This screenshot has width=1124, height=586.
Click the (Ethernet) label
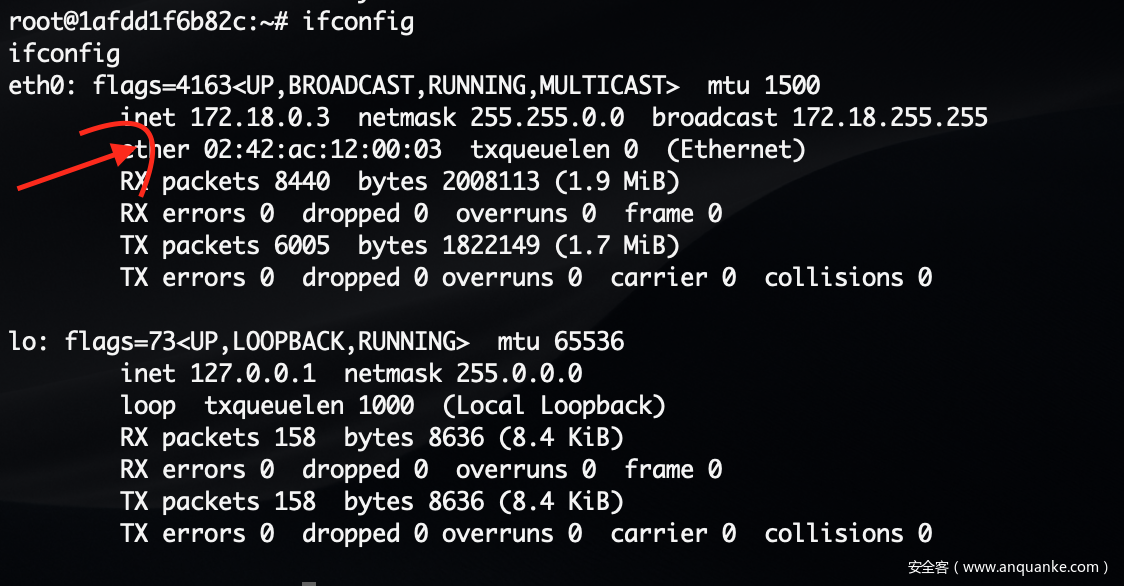[736, 150]
